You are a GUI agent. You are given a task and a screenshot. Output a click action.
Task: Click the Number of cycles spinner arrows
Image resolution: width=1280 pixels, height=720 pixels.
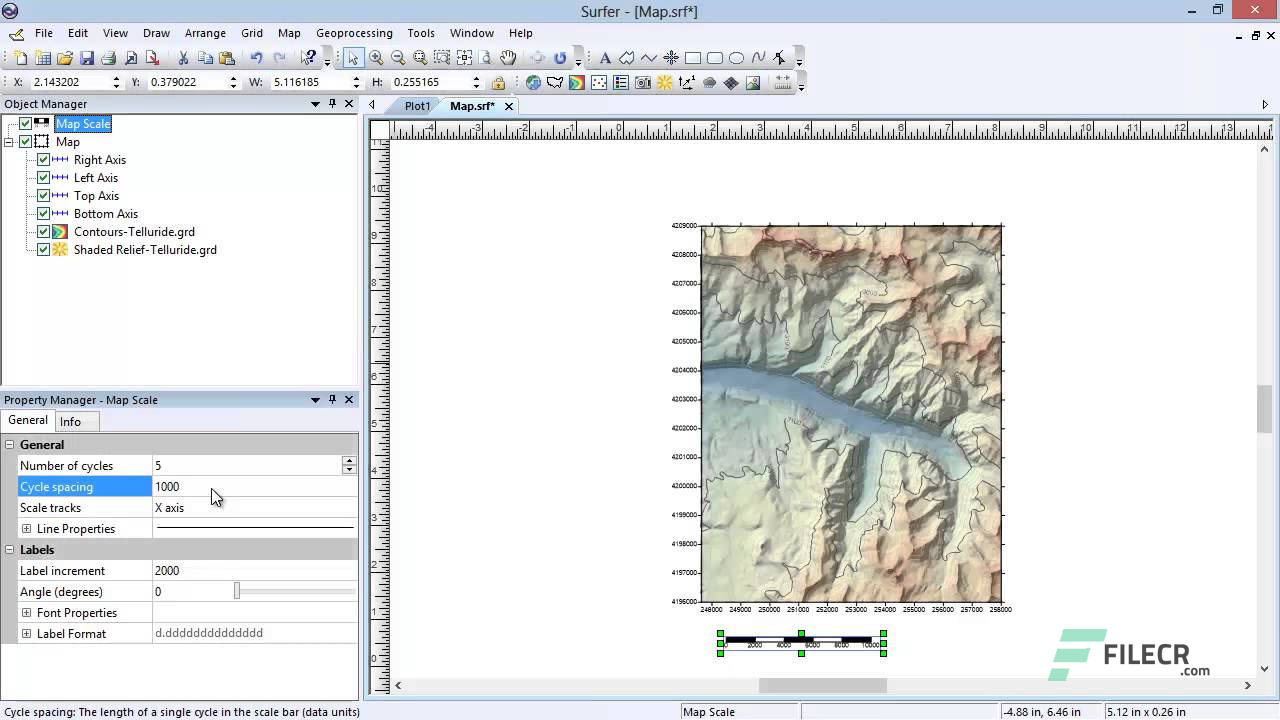pos(349,466)
